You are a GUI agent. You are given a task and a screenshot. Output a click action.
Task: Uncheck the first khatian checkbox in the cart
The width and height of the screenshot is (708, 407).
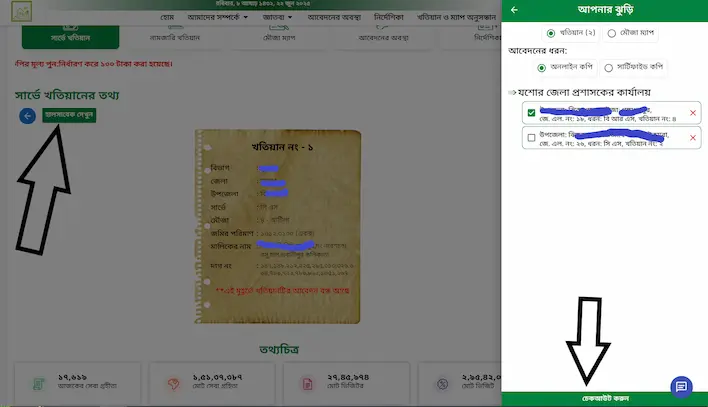click(x=531, y=112)
